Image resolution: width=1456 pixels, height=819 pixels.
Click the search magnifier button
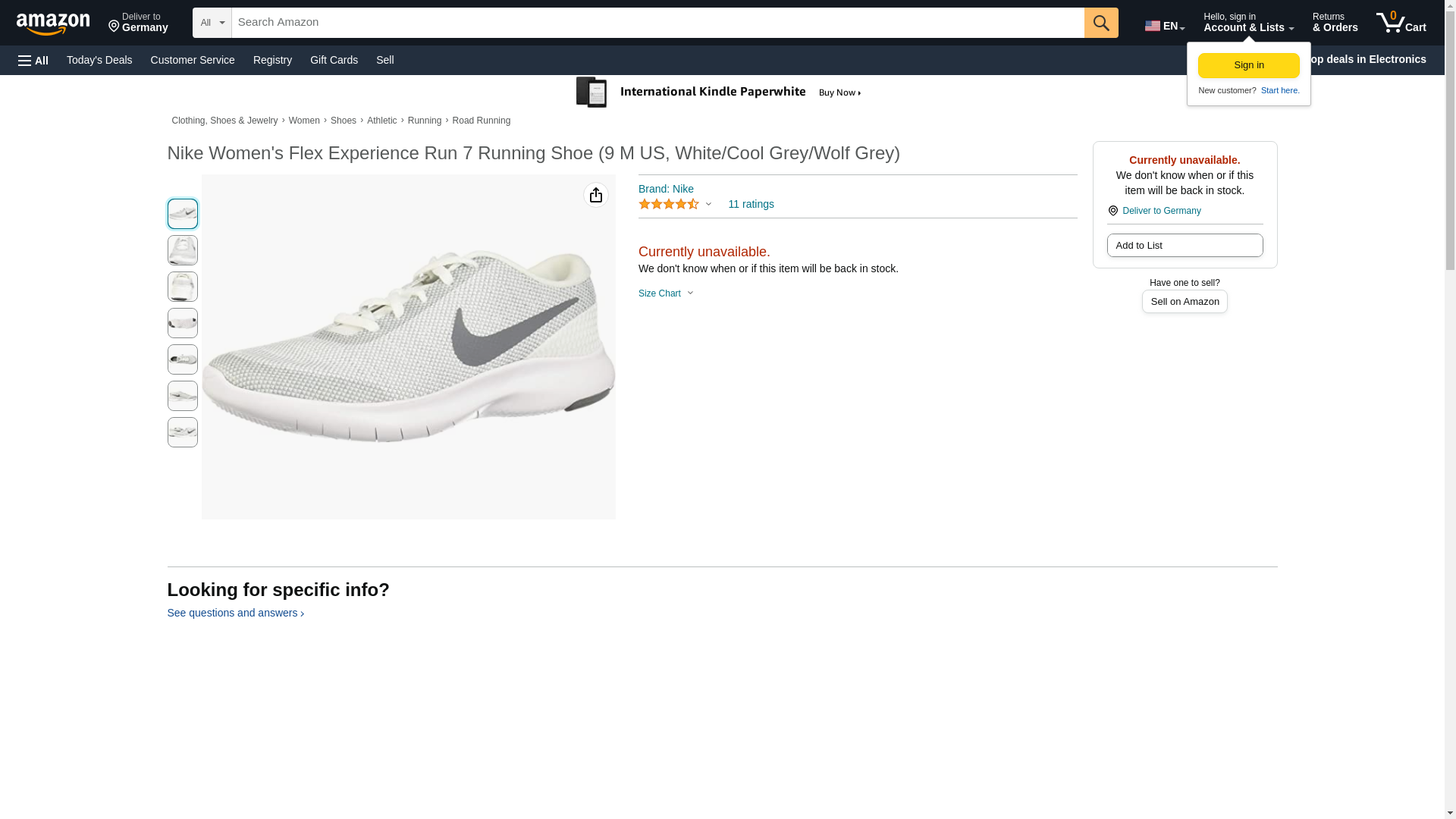click(1101, 23)
